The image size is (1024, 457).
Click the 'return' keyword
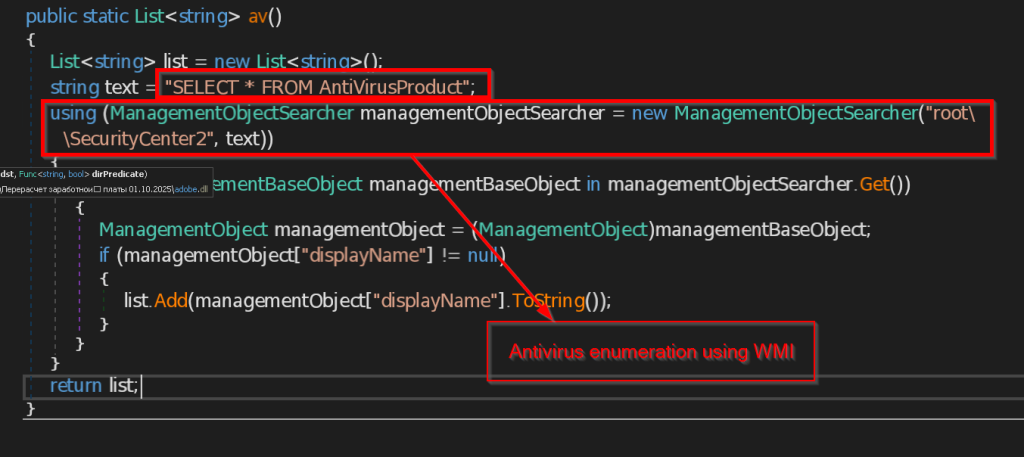76,385
